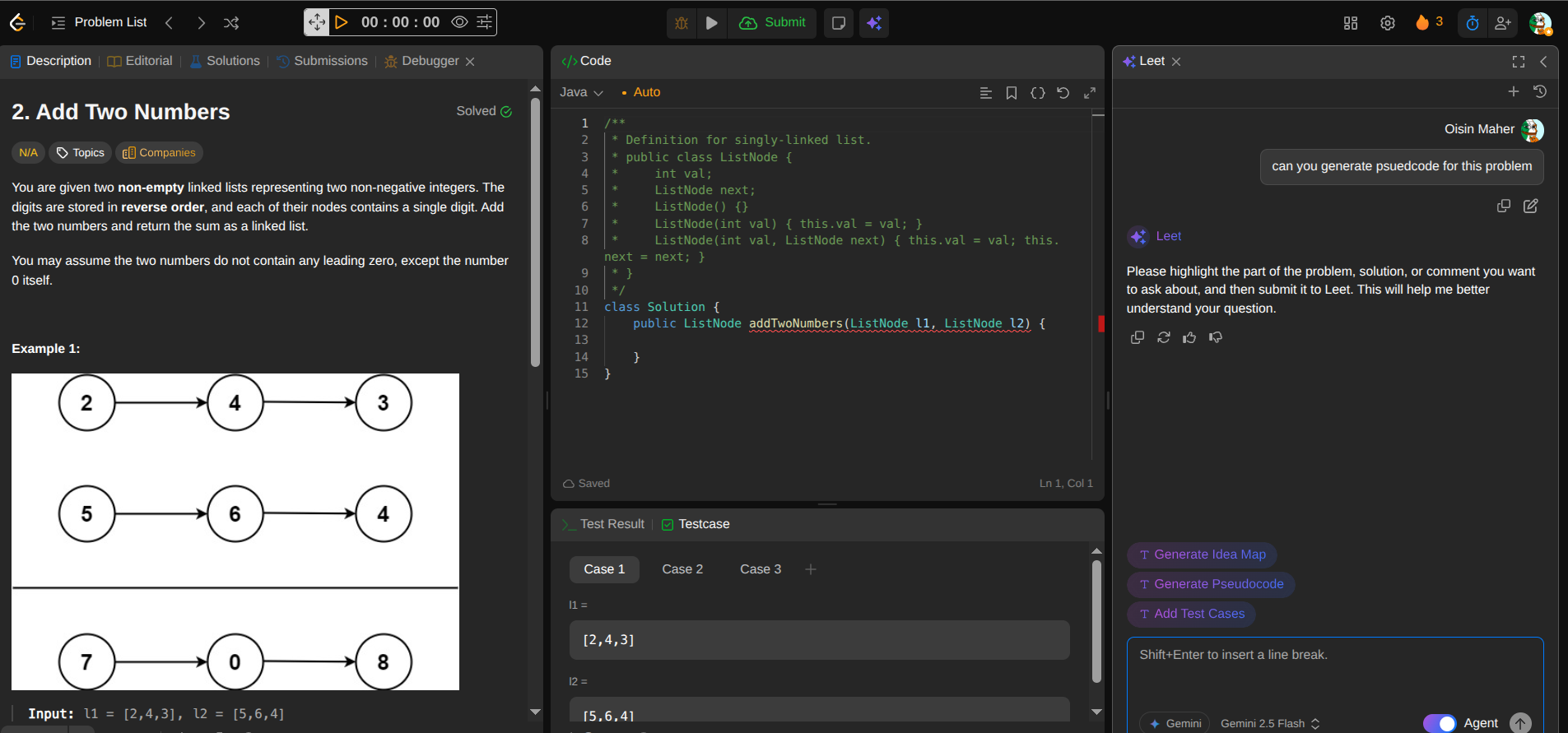Open the debug bug icon in toolbar
Screen dimensions: 1568x733
tap(682, 23)
